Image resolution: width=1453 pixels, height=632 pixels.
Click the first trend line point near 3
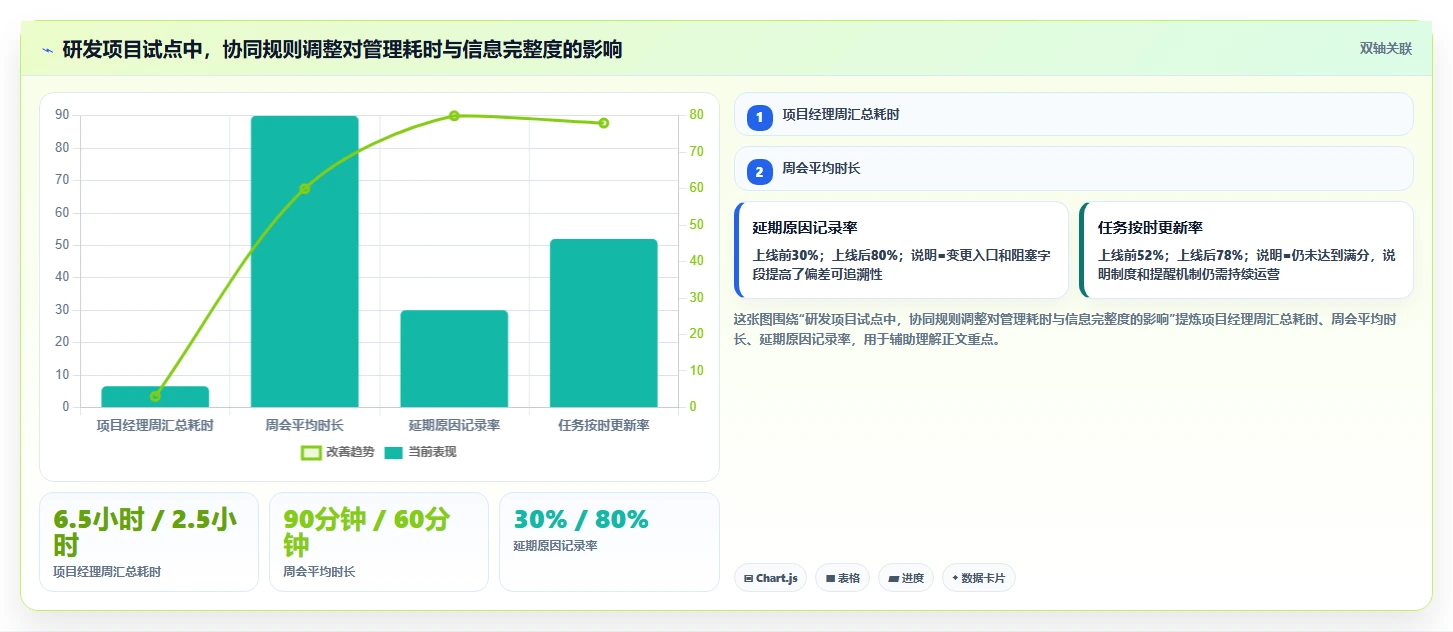(155, 396)
